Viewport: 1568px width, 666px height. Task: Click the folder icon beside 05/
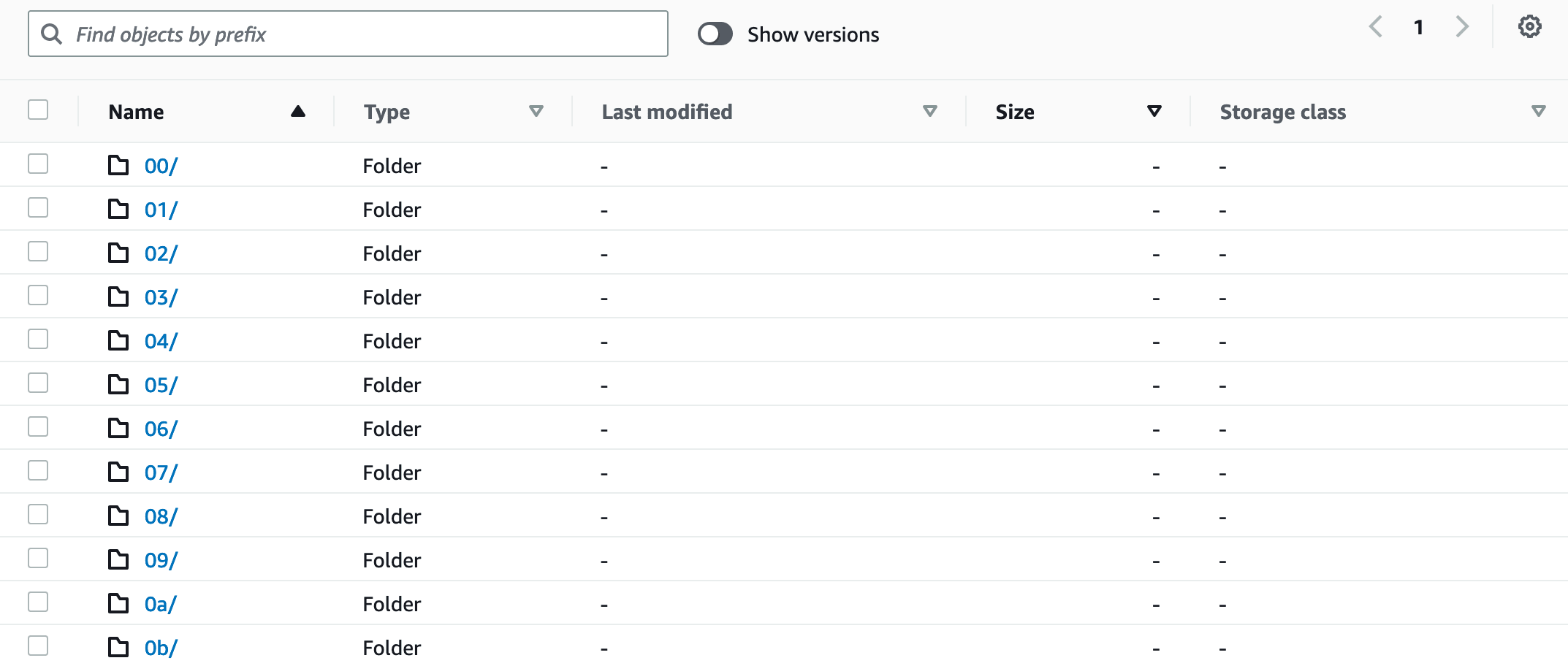click(x=118, y=385)
